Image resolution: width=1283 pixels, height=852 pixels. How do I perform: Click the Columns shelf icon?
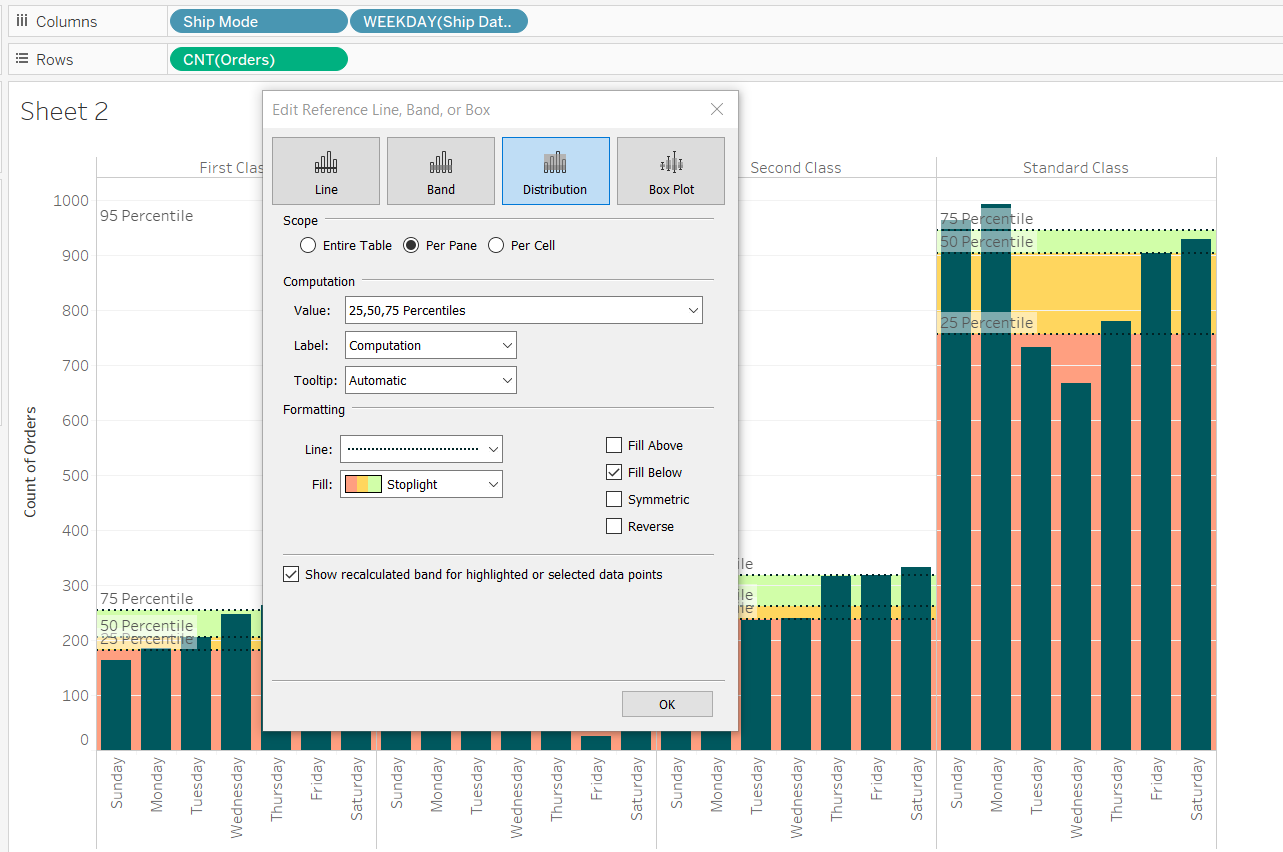22,21
